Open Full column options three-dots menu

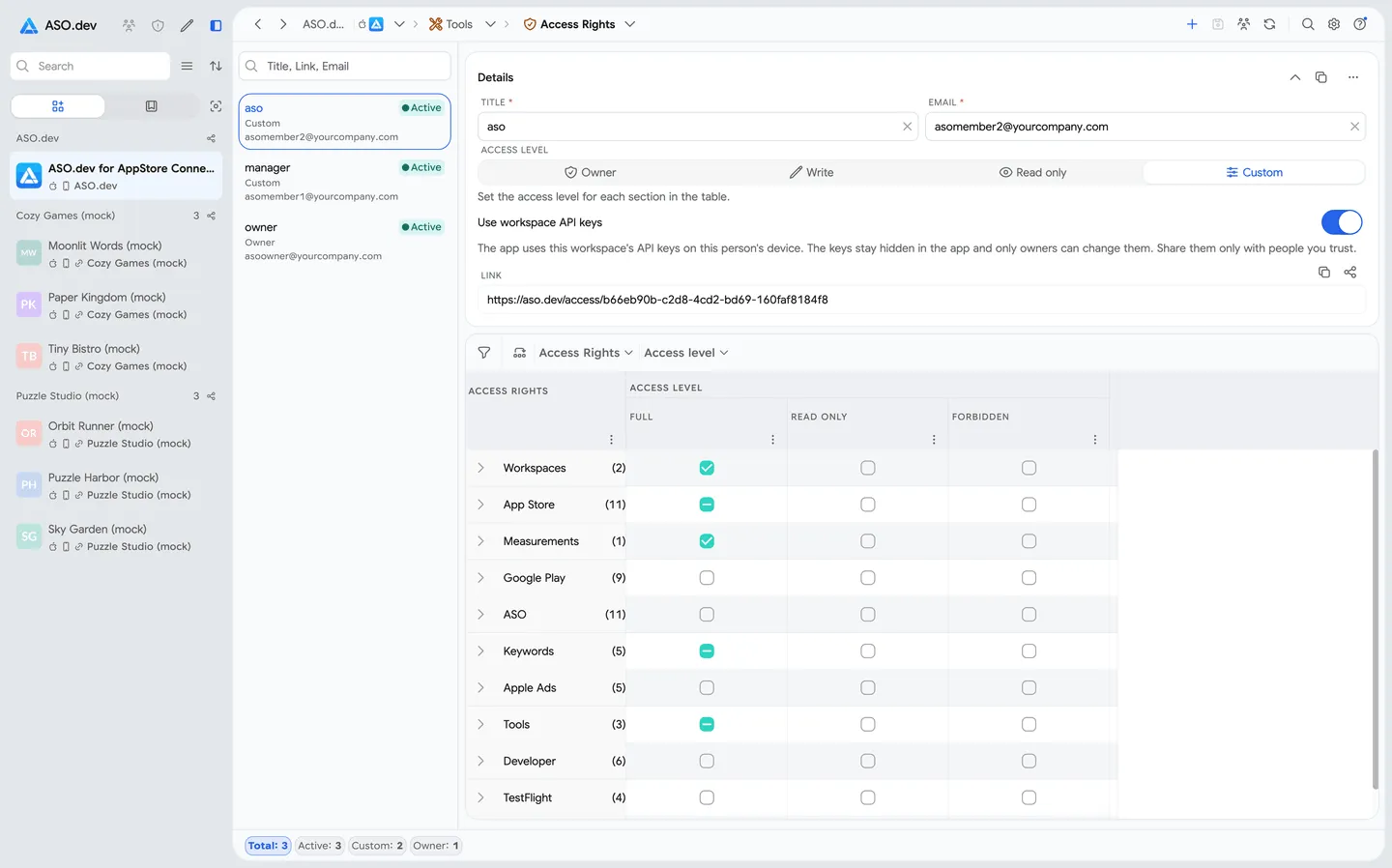[x=772, y=440]
